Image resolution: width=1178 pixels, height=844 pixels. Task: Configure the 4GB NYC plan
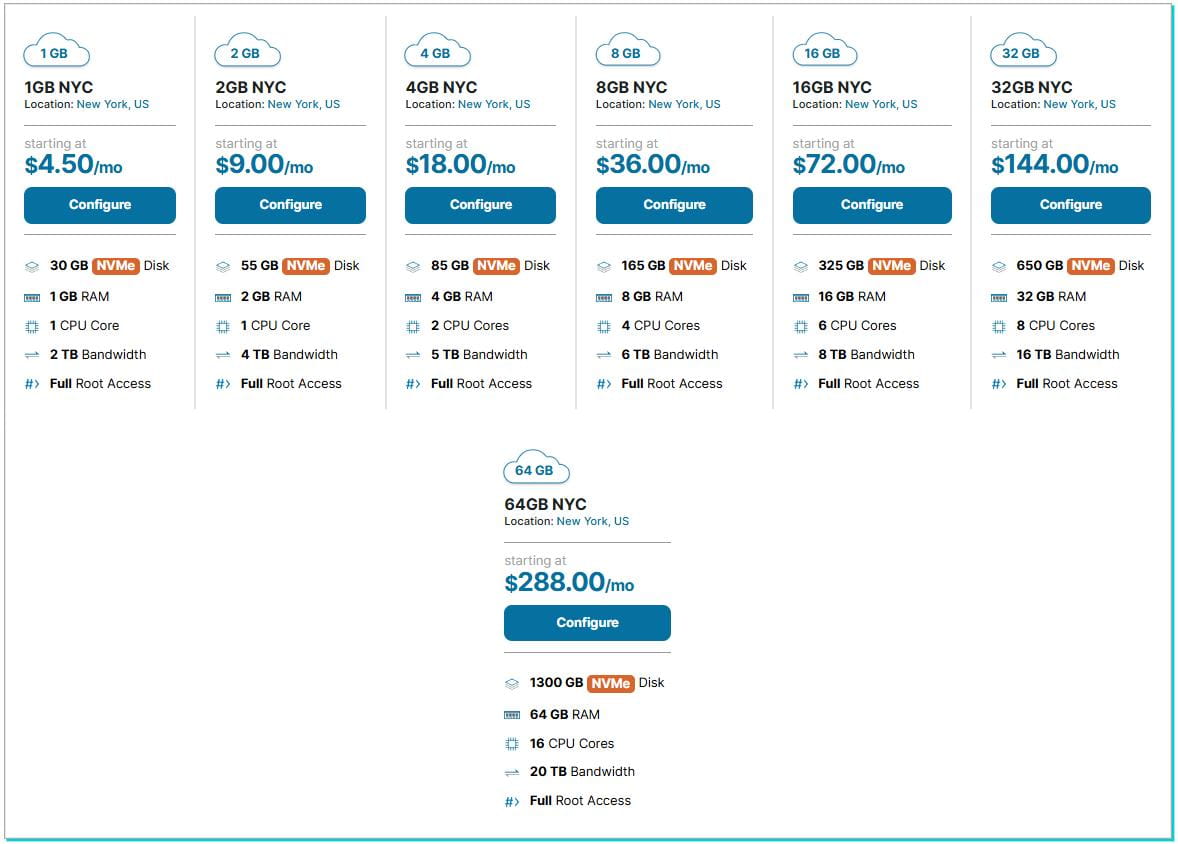(480, 205)
